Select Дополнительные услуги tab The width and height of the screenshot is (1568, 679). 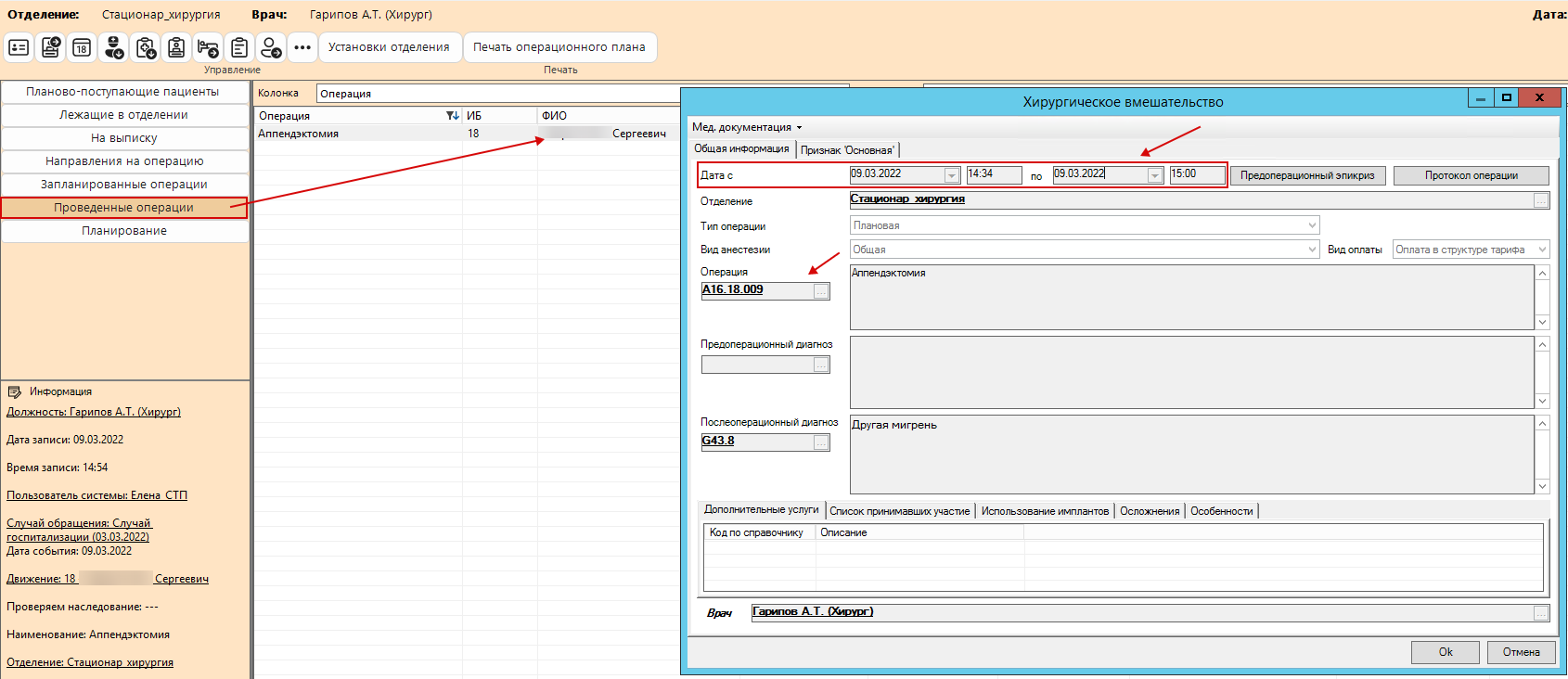(761, 509)
